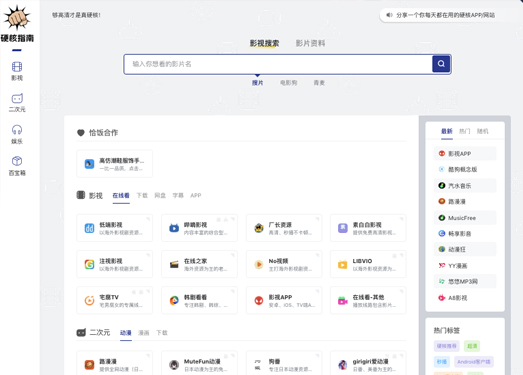The image size is (523, 375).
Task: Open the APP tab under 影视
Action: click(196, 195)
